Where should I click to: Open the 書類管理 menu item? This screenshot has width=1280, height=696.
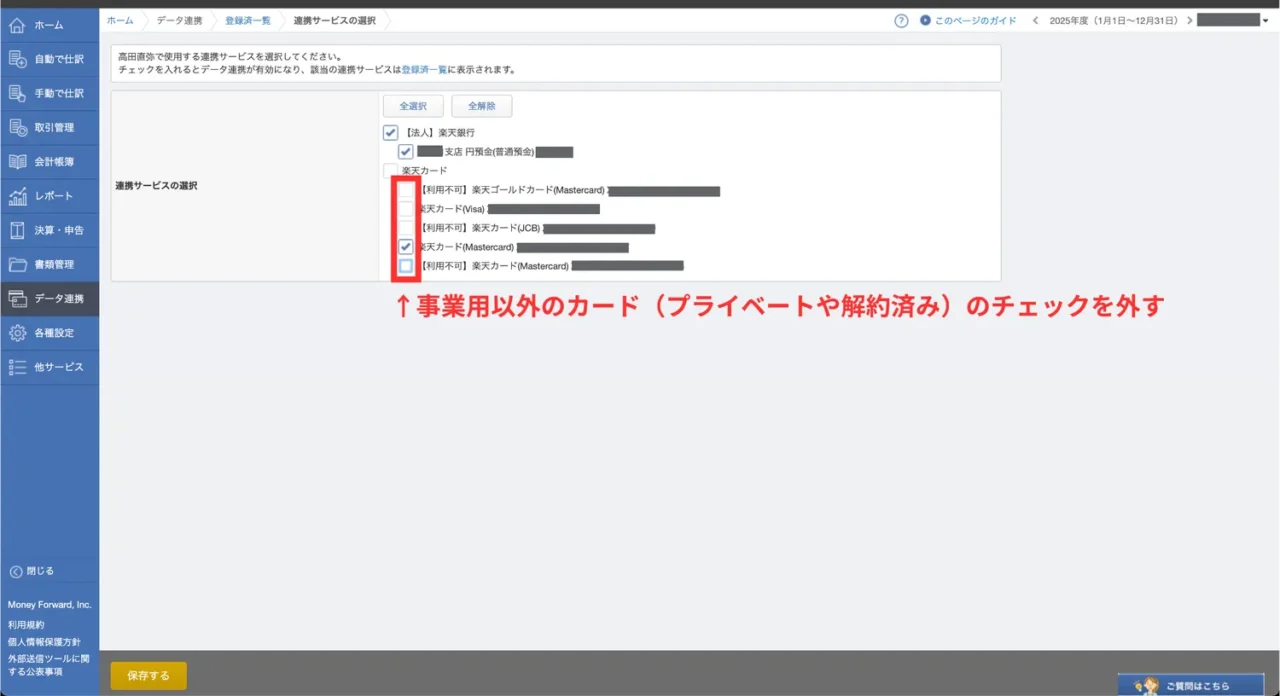click(50, 264)
